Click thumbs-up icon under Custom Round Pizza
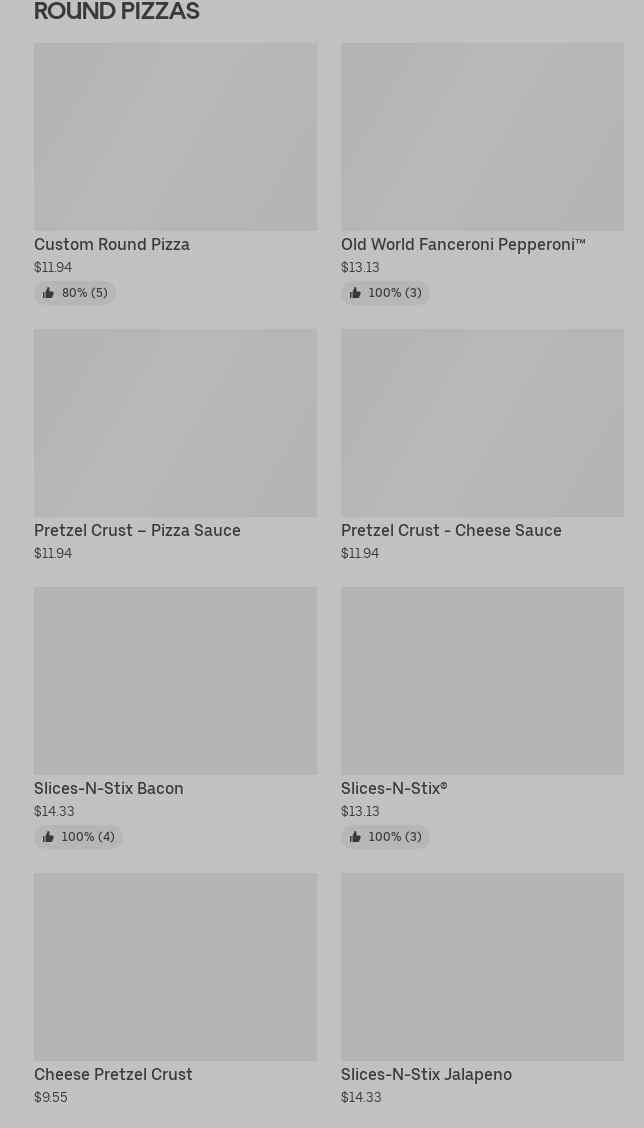The image size is (644, 1128). pyautogui.click(x=48, y=293)
